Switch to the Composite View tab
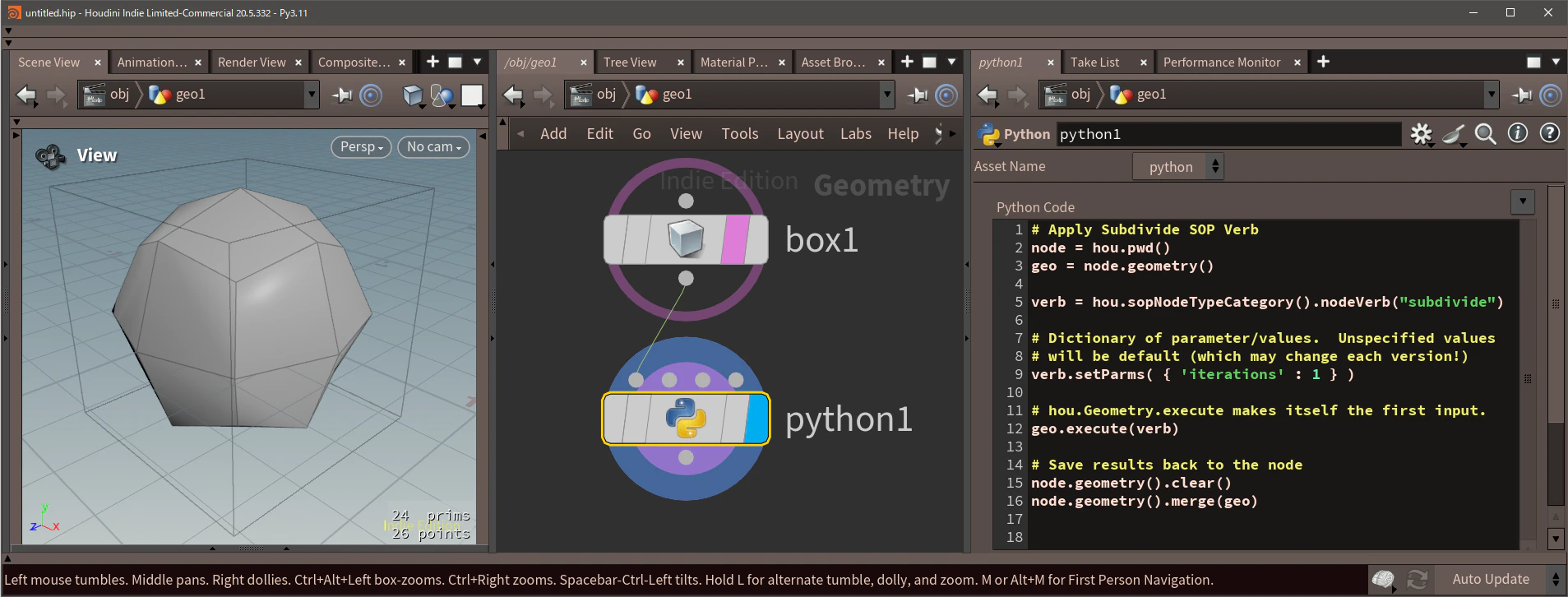This screenshot has width=1568, height=597. (354, 62)
